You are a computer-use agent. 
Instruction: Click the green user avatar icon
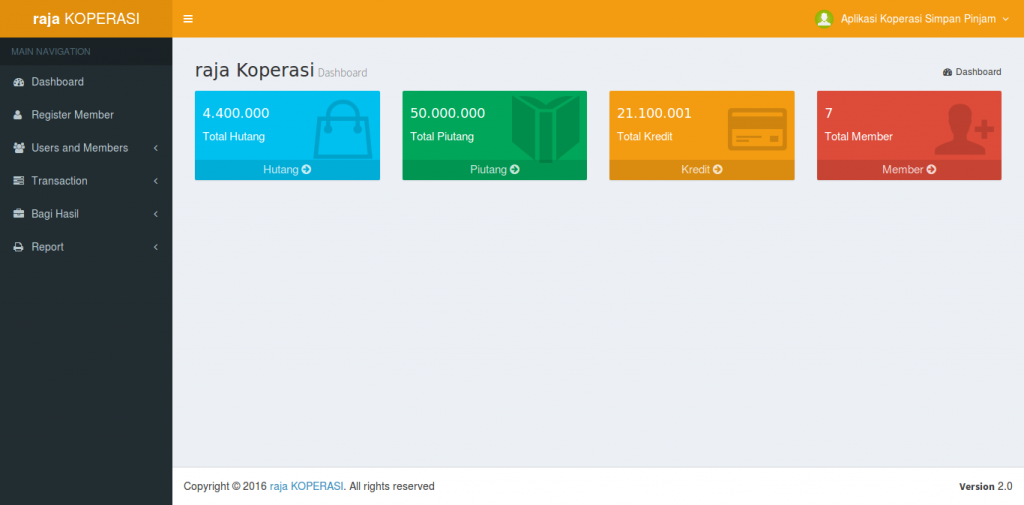824,19
